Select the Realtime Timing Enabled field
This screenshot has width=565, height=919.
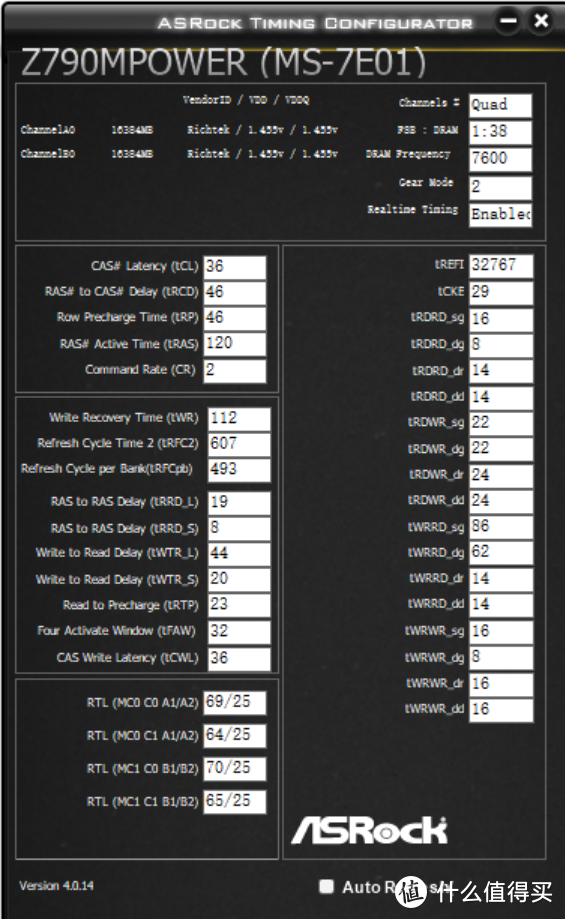501,215
